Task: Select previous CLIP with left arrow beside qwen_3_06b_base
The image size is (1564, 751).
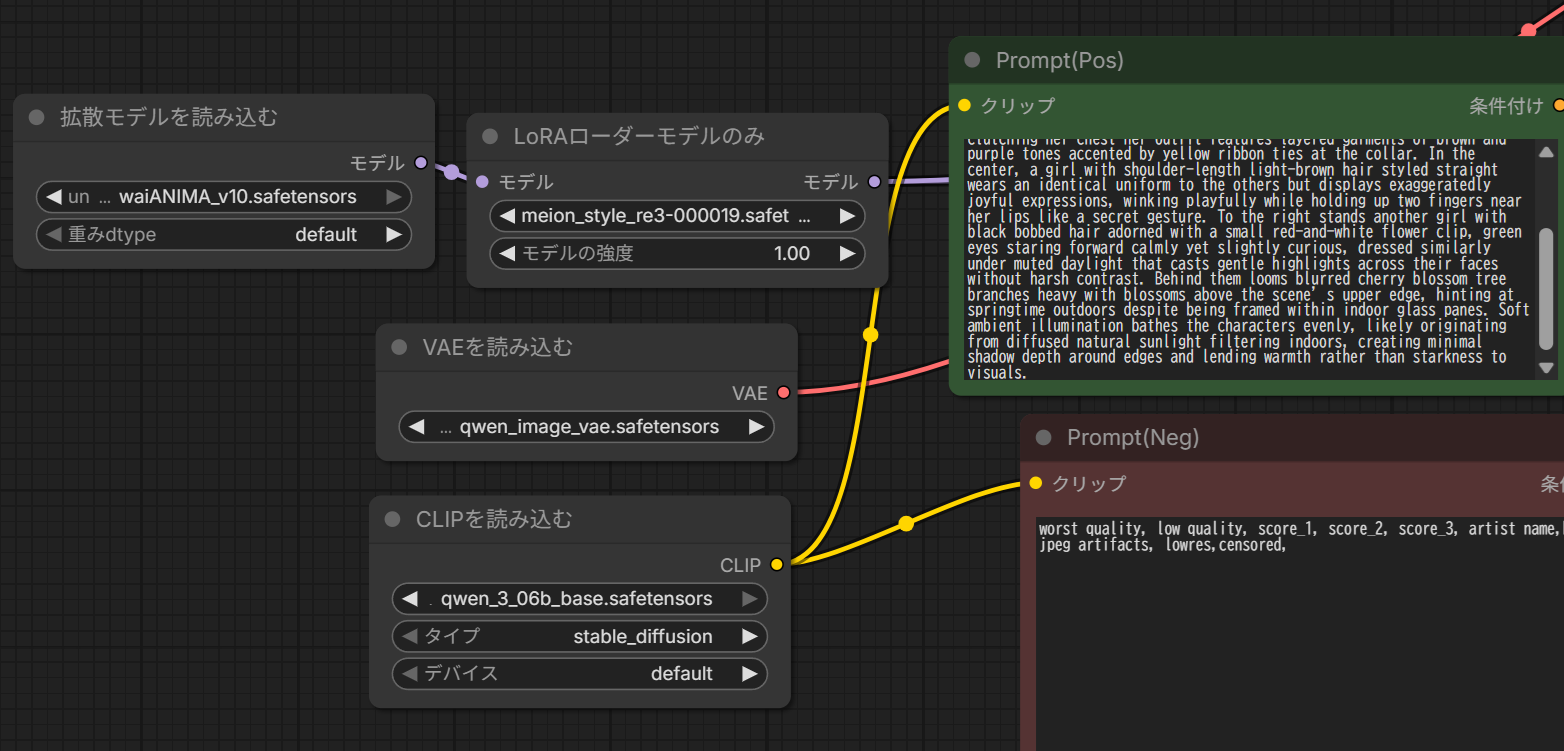Action: (409, 599)
